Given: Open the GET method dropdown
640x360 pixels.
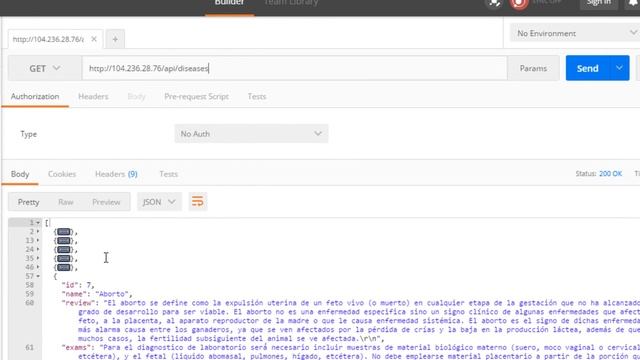Looking at the screenshot, I should point(44,68).
